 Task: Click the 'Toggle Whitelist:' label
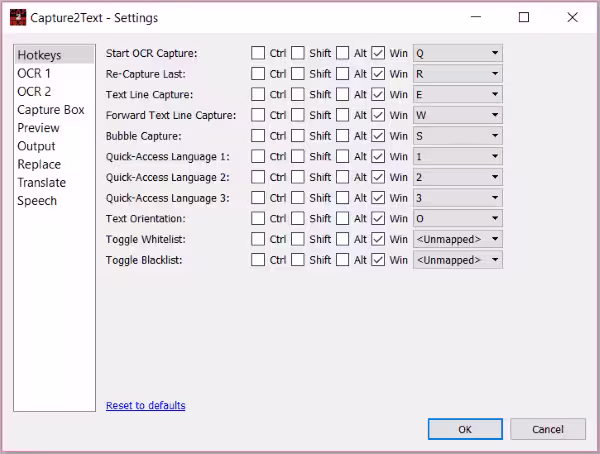(146, 239)
